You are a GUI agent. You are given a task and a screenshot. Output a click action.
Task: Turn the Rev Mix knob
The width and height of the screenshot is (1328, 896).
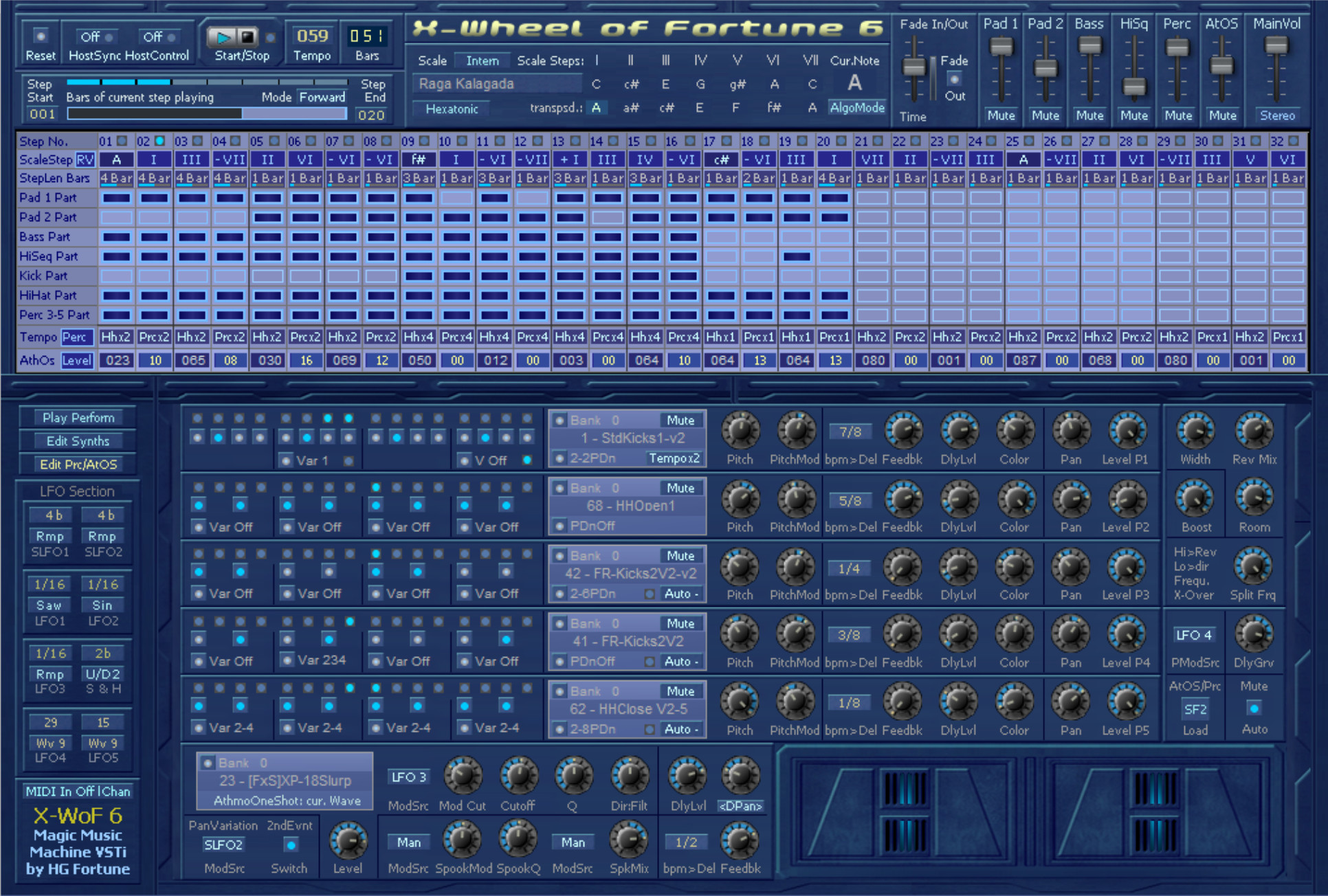1254,430
